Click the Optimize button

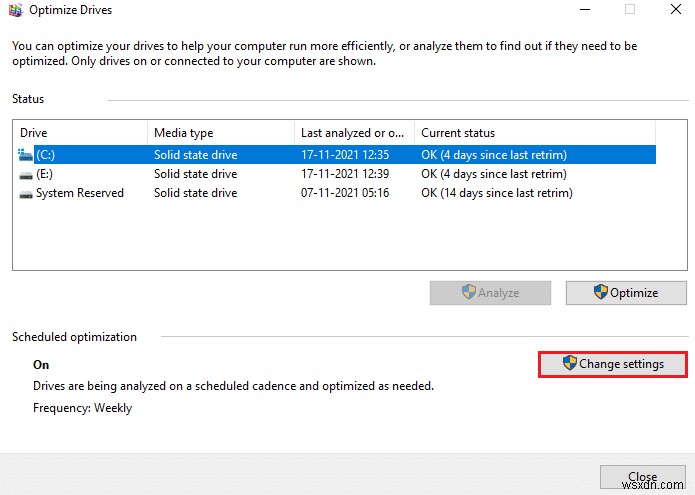pyautogui.click(x=626, y=293)
